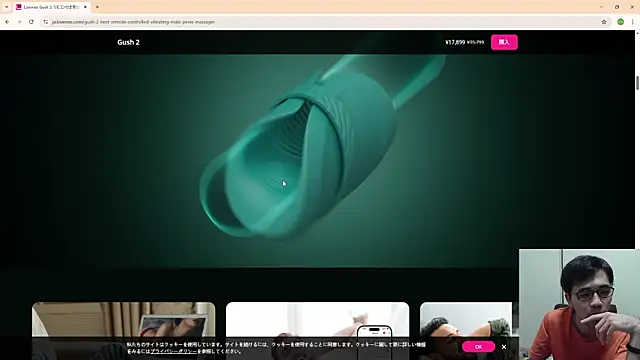This screenshot has height=360, width=640.
Task: Open the green profile avatar icon
Action: pos(620,22)
